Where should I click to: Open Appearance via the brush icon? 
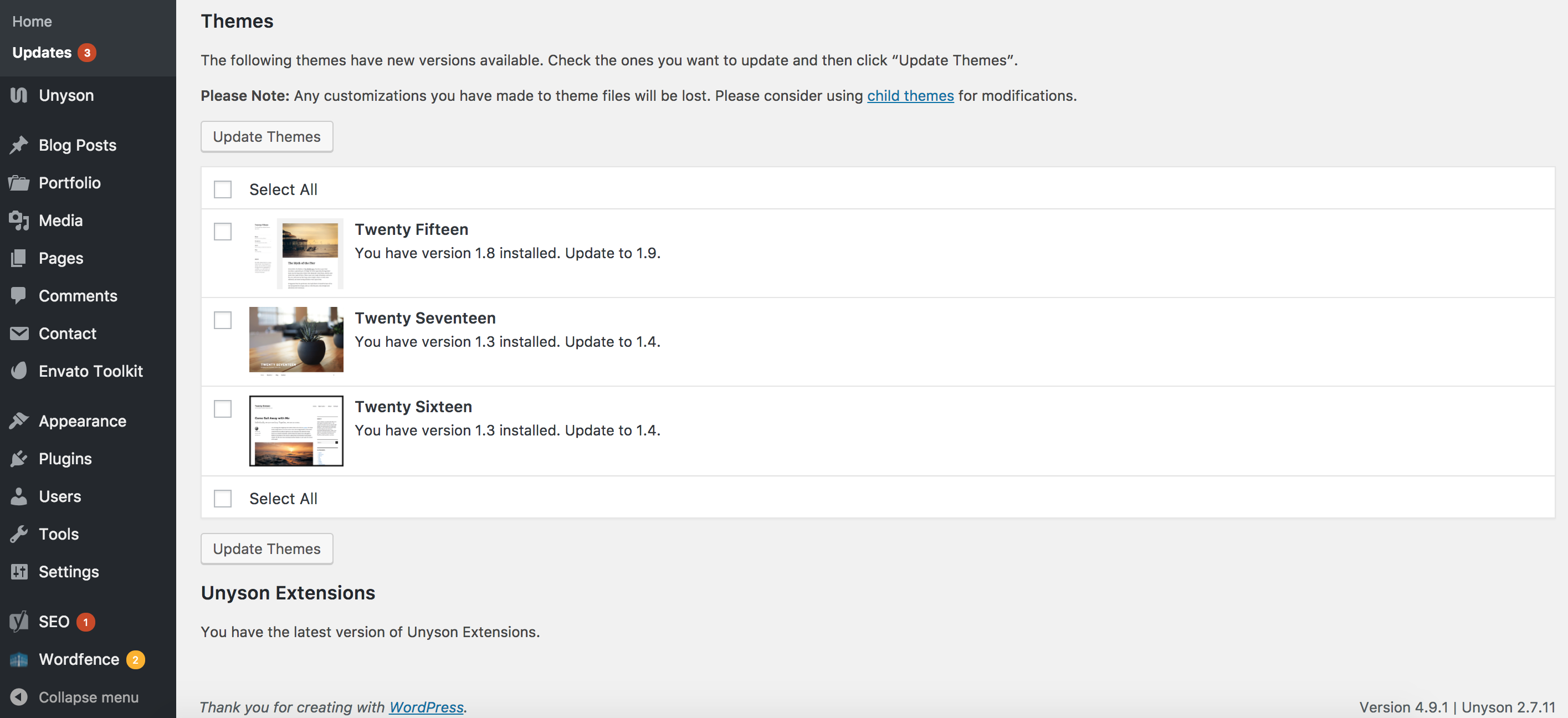coord(18,420)
